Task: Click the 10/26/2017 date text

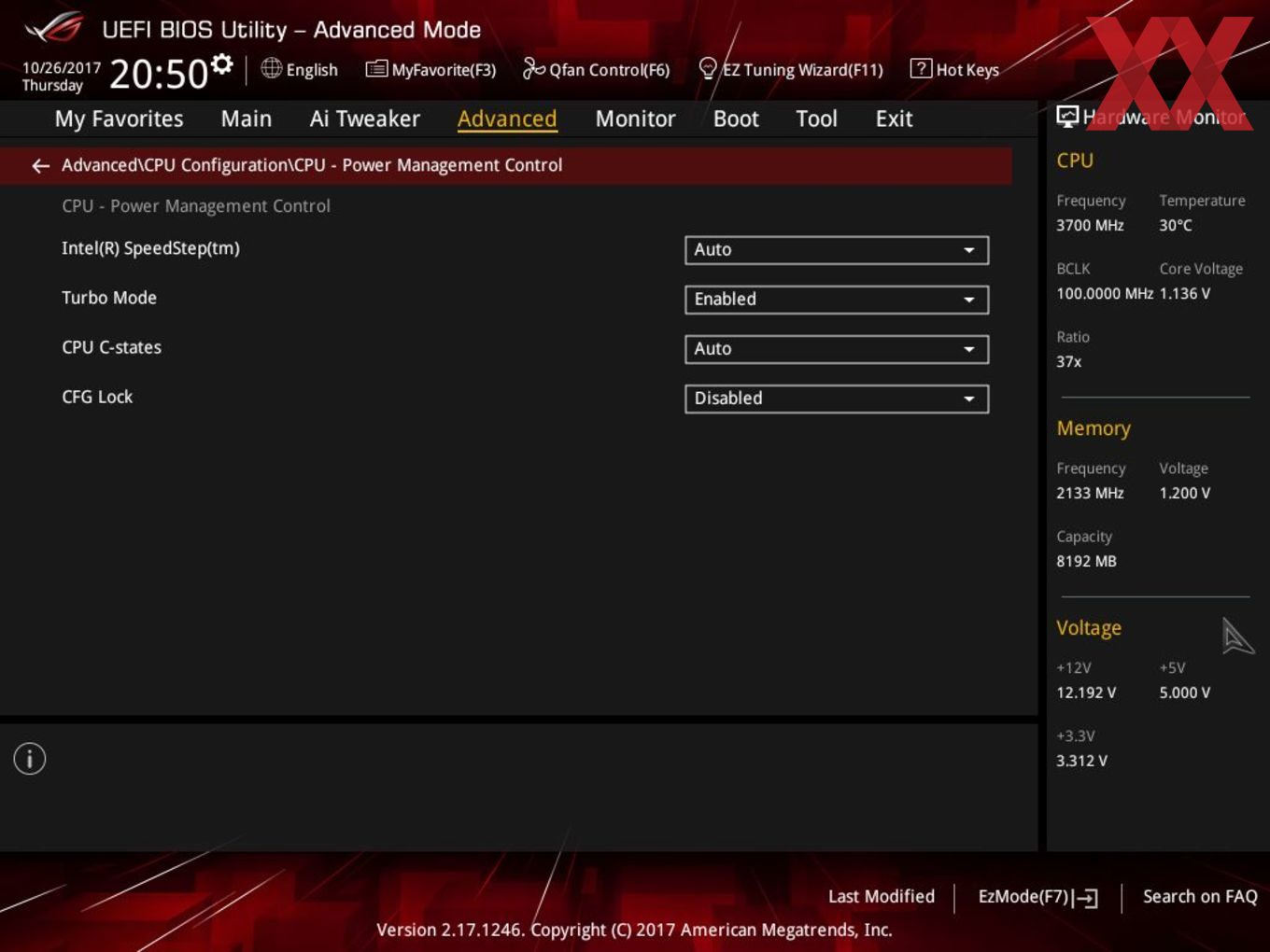Action: point(62,68)
